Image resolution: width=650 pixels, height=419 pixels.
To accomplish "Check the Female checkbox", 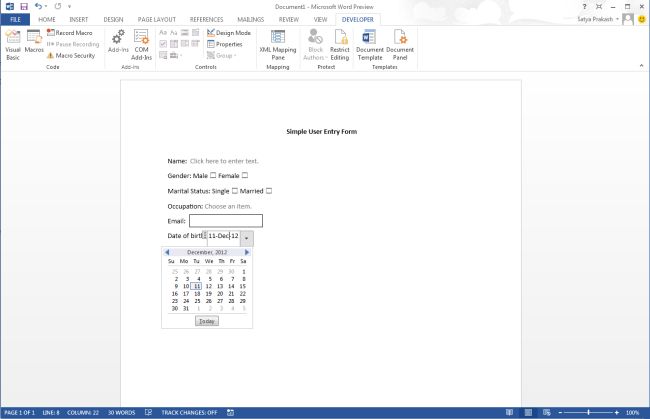I will point(245,175).
